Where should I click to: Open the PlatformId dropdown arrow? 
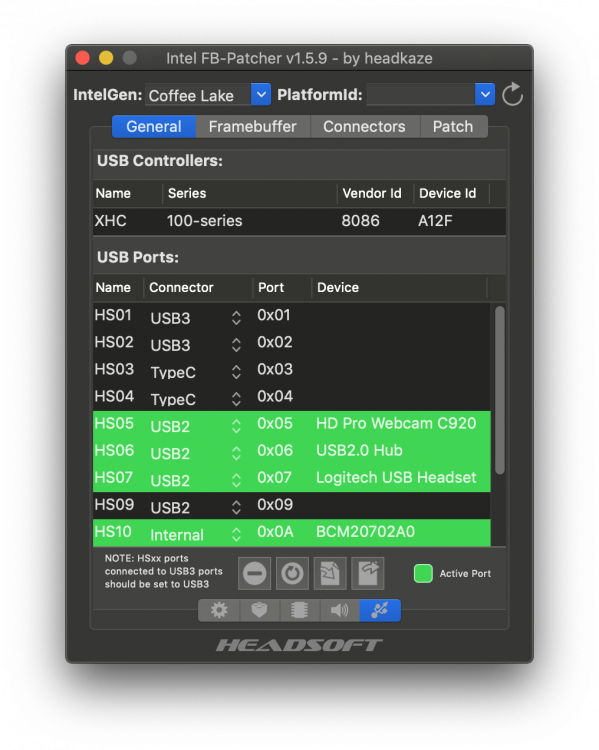click(485, 95)
